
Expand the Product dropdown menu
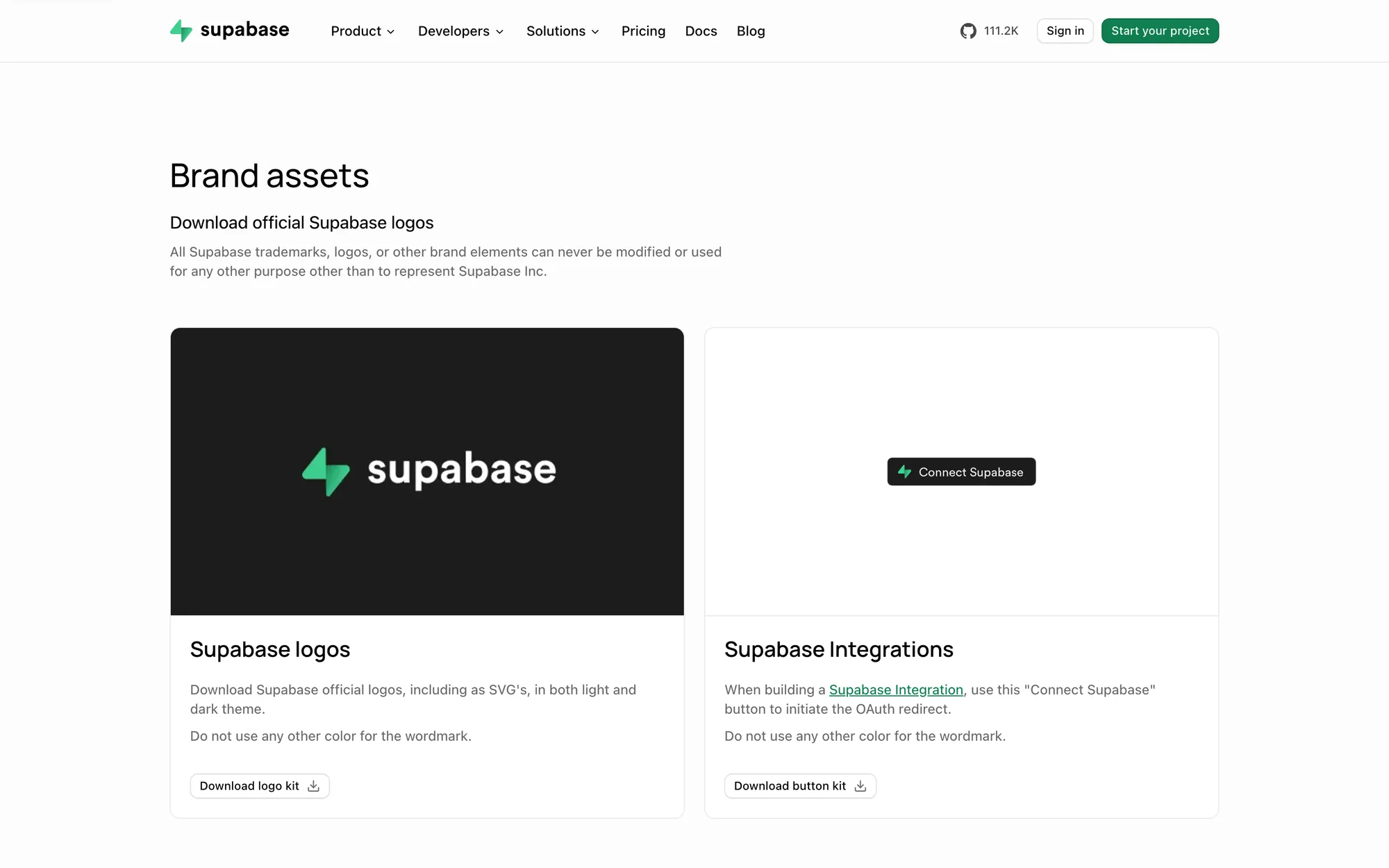pos(363,31)
